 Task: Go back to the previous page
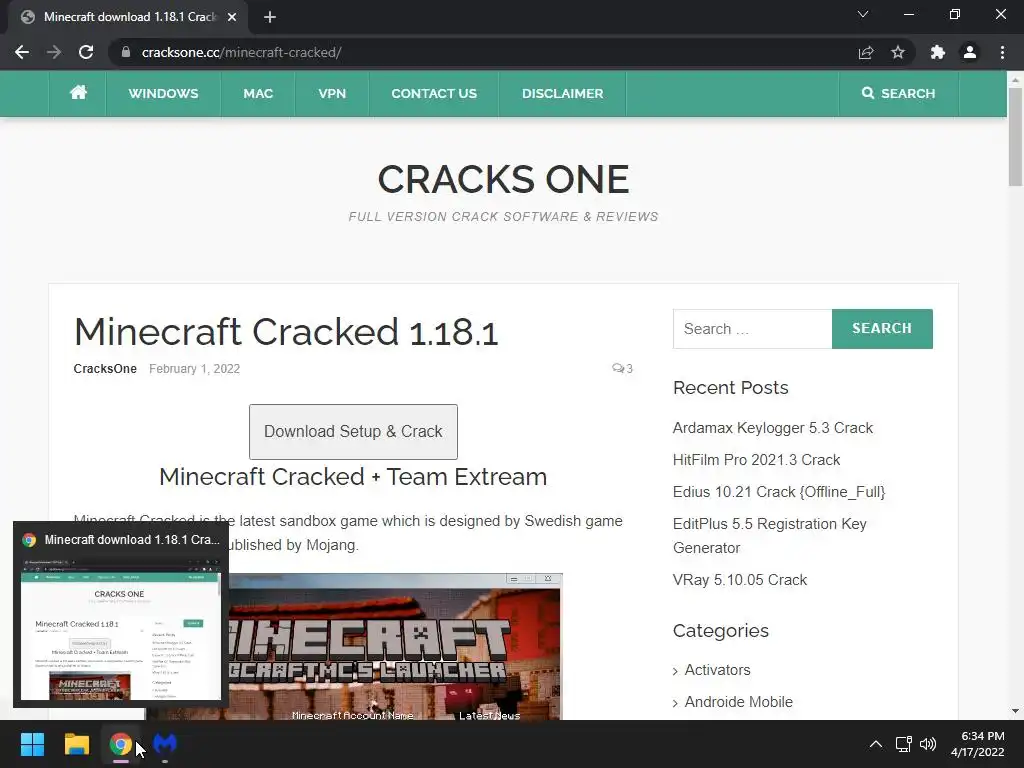(22, 52)
